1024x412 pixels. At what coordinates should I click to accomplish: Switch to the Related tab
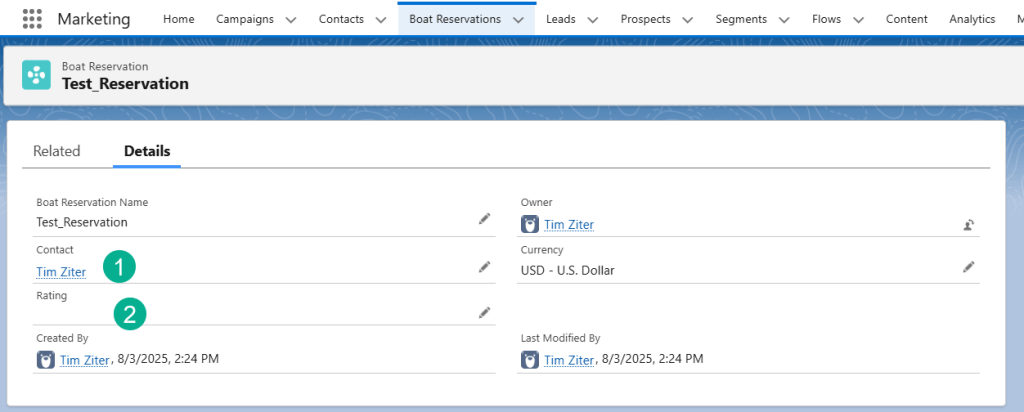tap(56, 151)
